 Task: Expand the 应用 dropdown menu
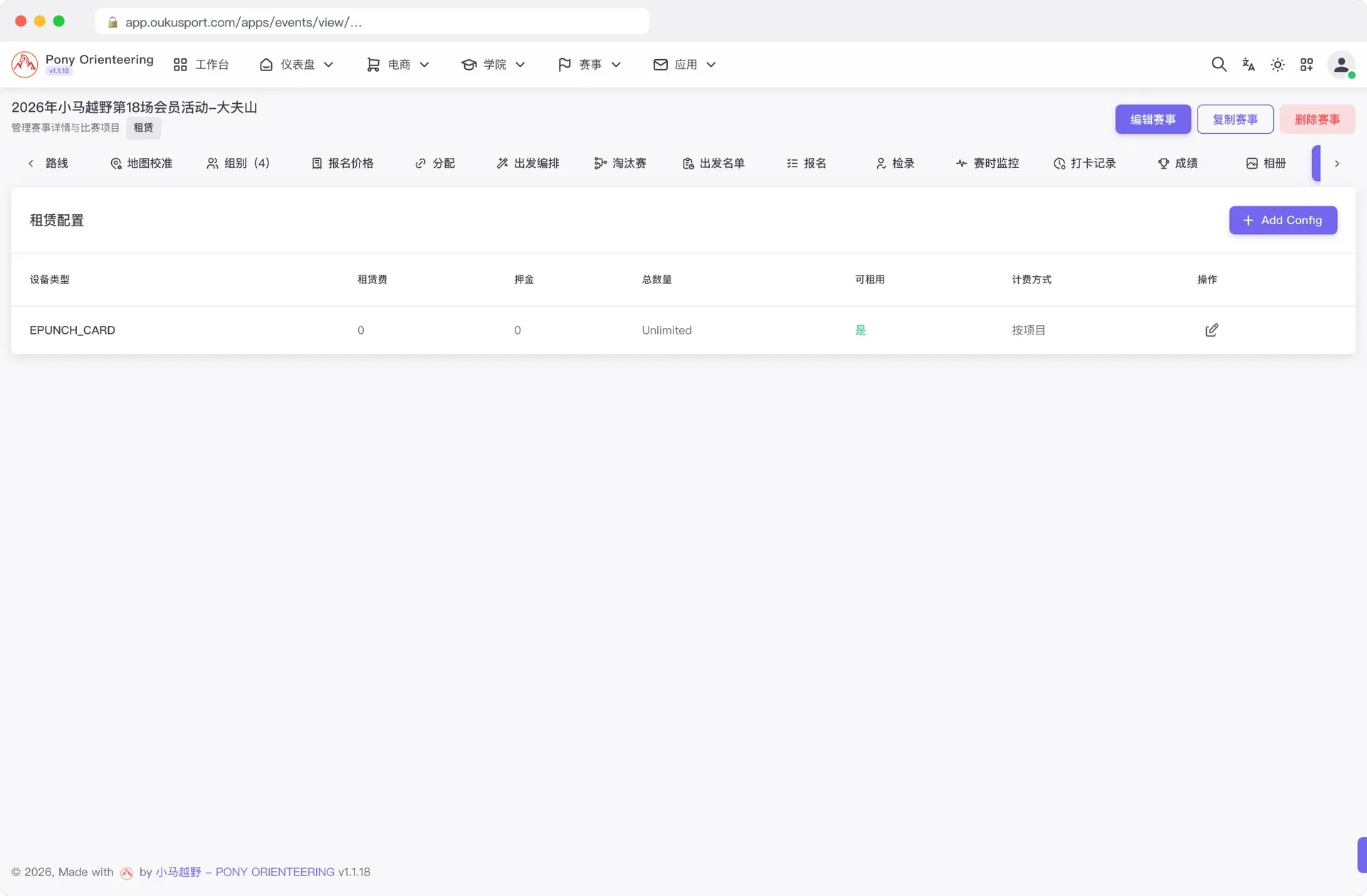point(684,65)
